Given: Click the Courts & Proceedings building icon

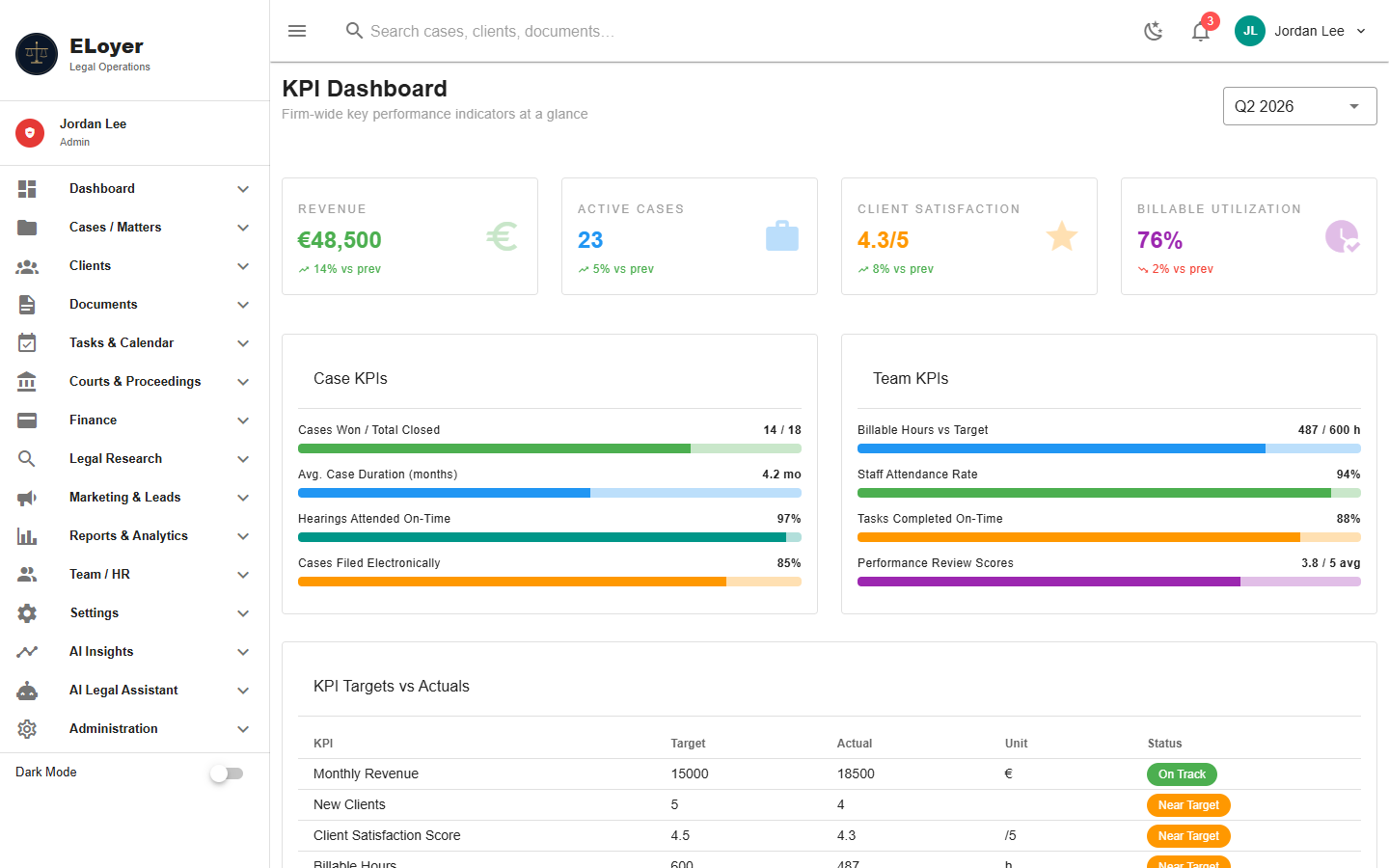Looking at the screenshot, I should pos(27,382).
